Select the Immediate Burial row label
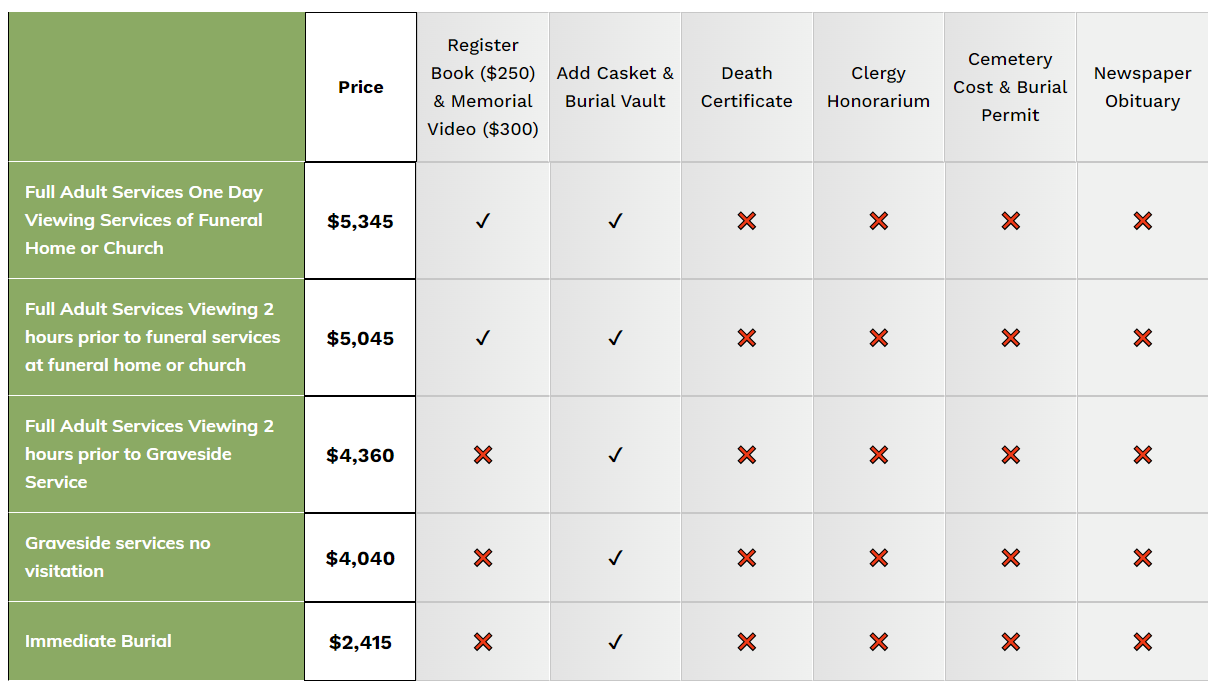Image resolution: width=1218 pixels, height=691 pixels. pos(98,641)
